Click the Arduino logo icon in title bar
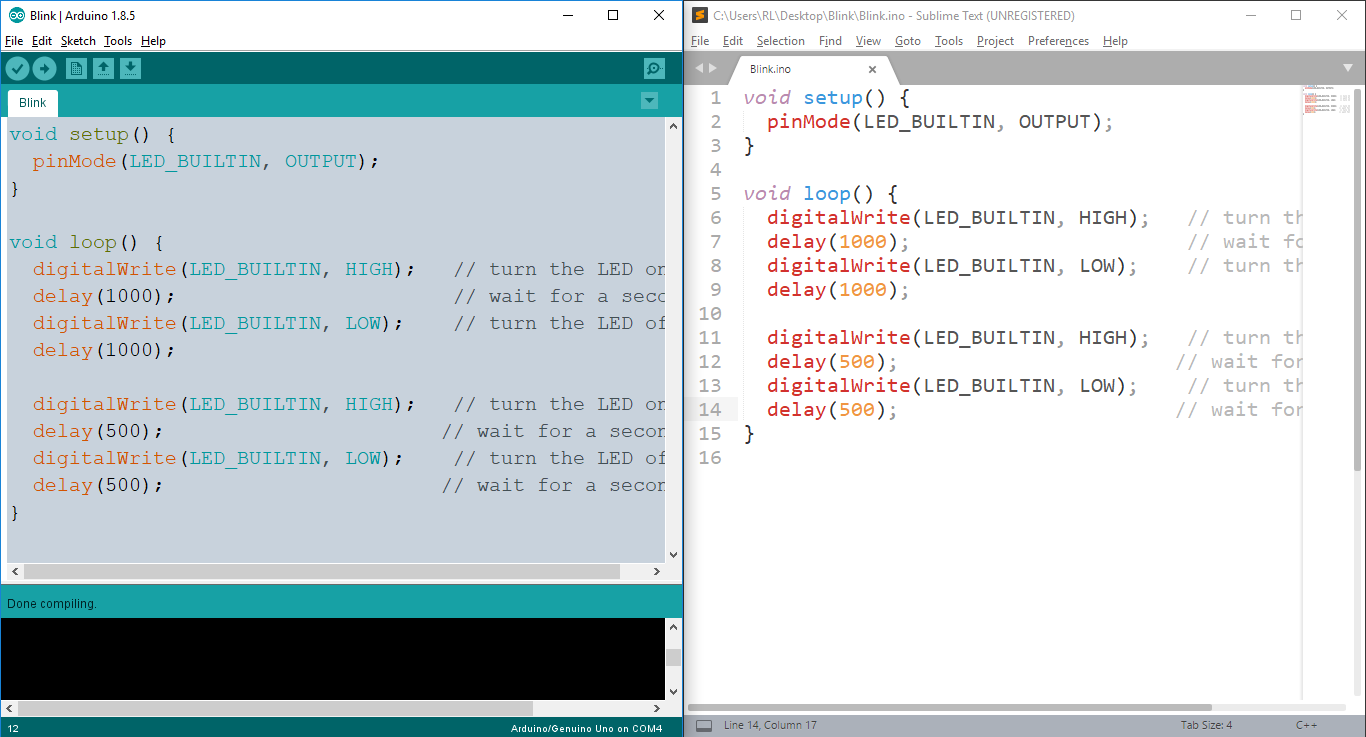The width and height of the screenshot is (1366, 737). pos(17,15)
